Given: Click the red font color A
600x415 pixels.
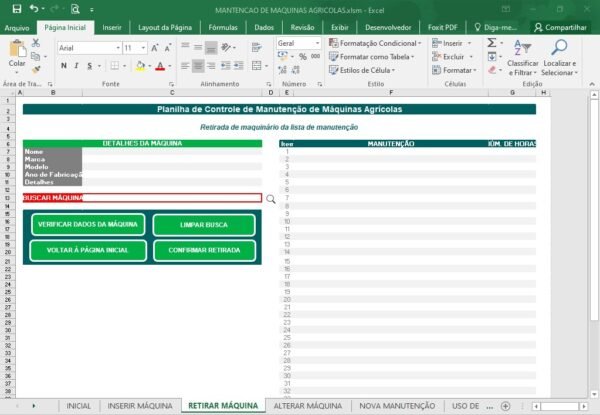Looking at the screenshot, I should tap(160, 66).
